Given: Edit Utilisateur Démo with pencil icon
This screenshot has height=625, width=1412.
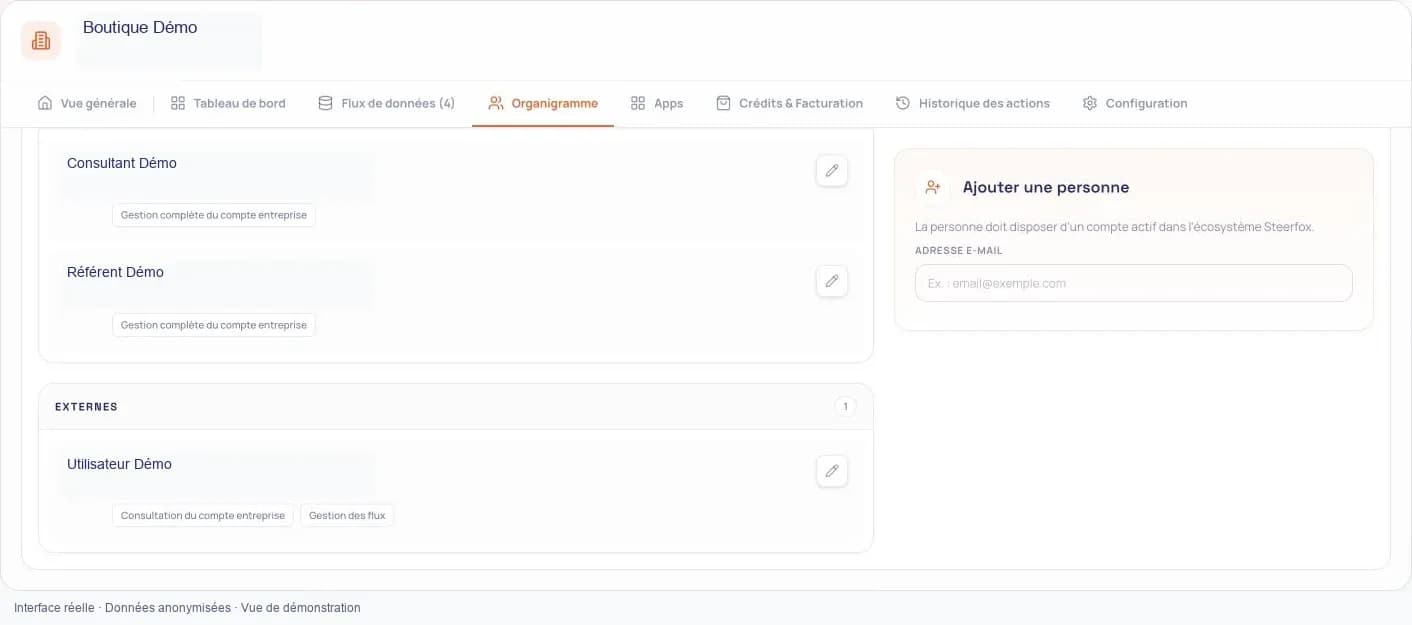Looking at the screenshot, I should pos(832,471).
